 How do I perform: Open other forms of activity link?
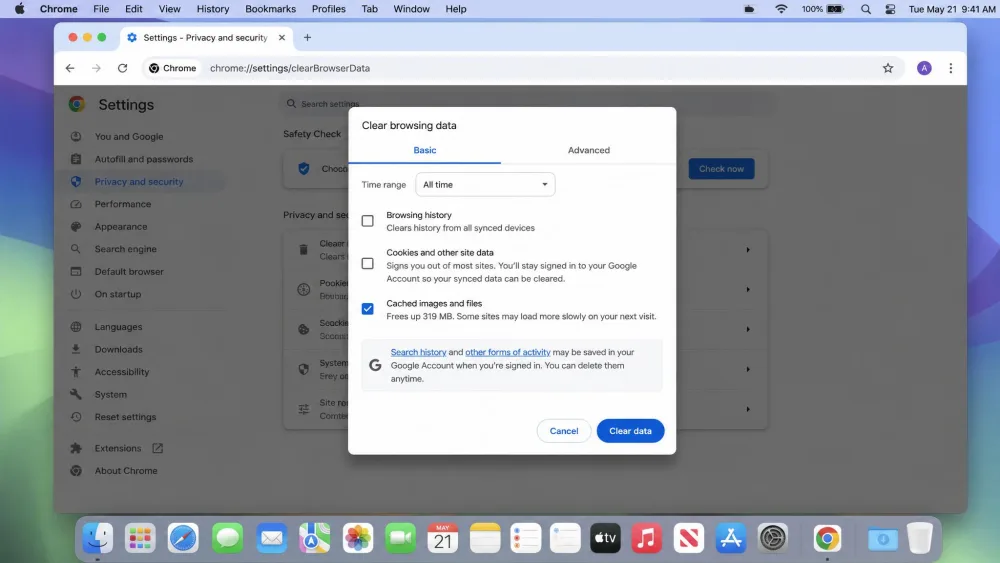click(508, 352)
